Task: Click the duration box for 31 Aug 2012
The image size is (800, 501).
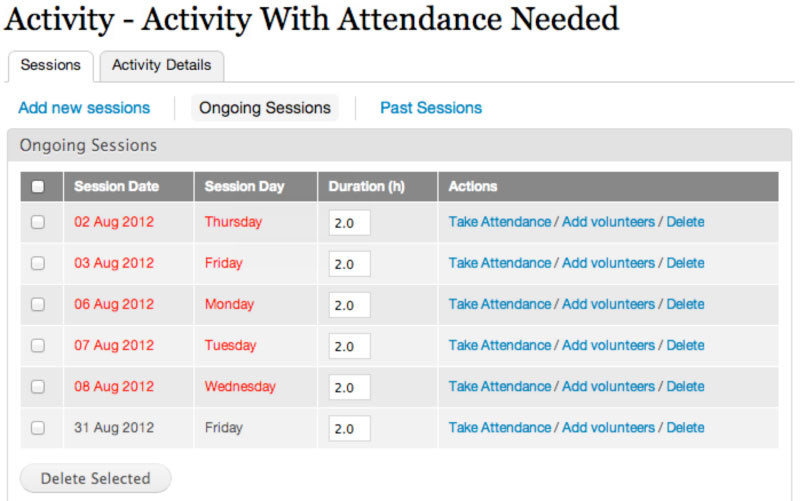Action: 349,429
